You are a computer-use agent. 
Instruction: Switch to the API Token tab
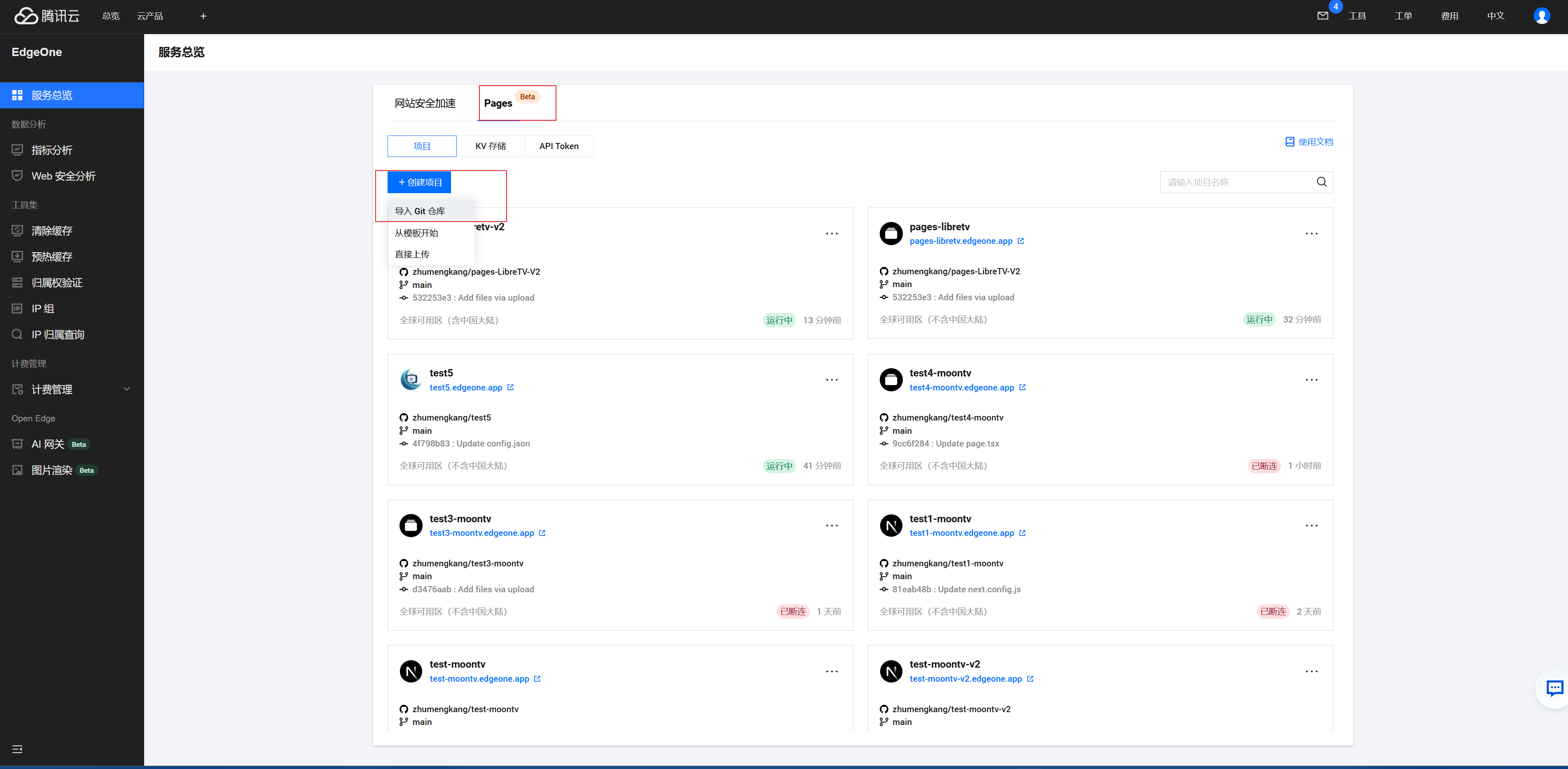[558, 146]
